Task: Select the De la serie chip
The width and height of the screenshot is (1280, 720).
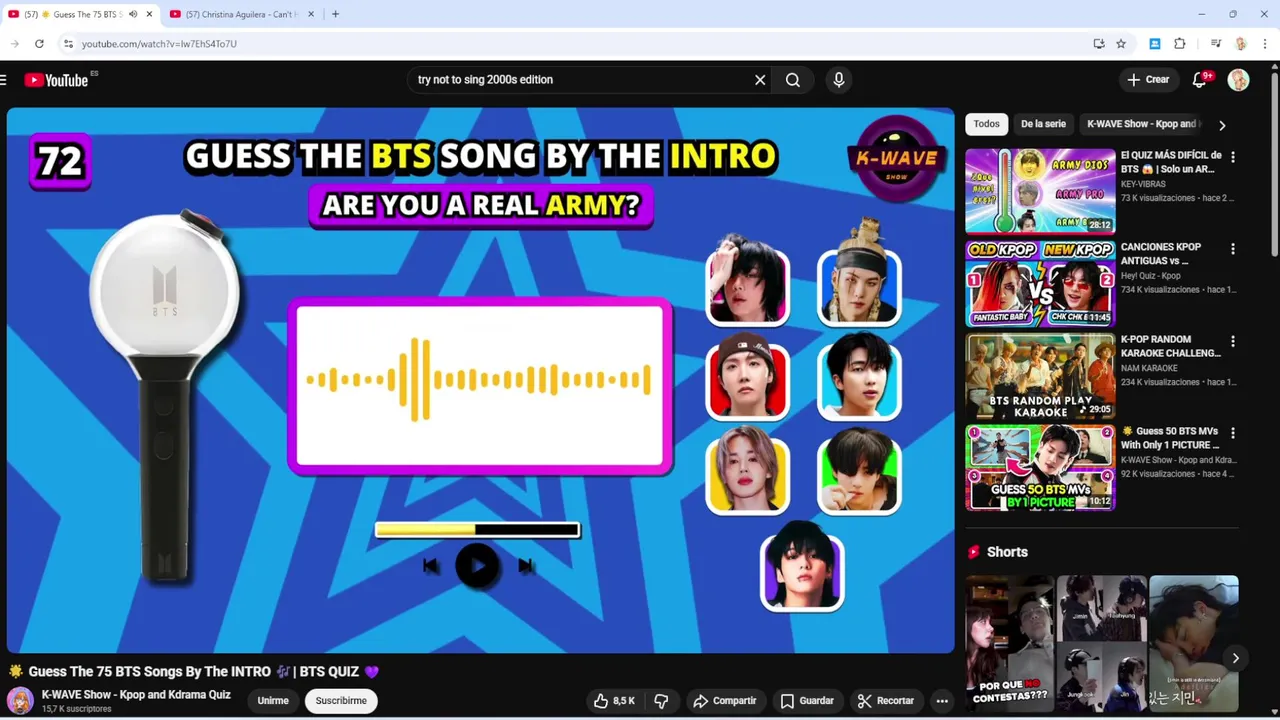Action: 1043,124
